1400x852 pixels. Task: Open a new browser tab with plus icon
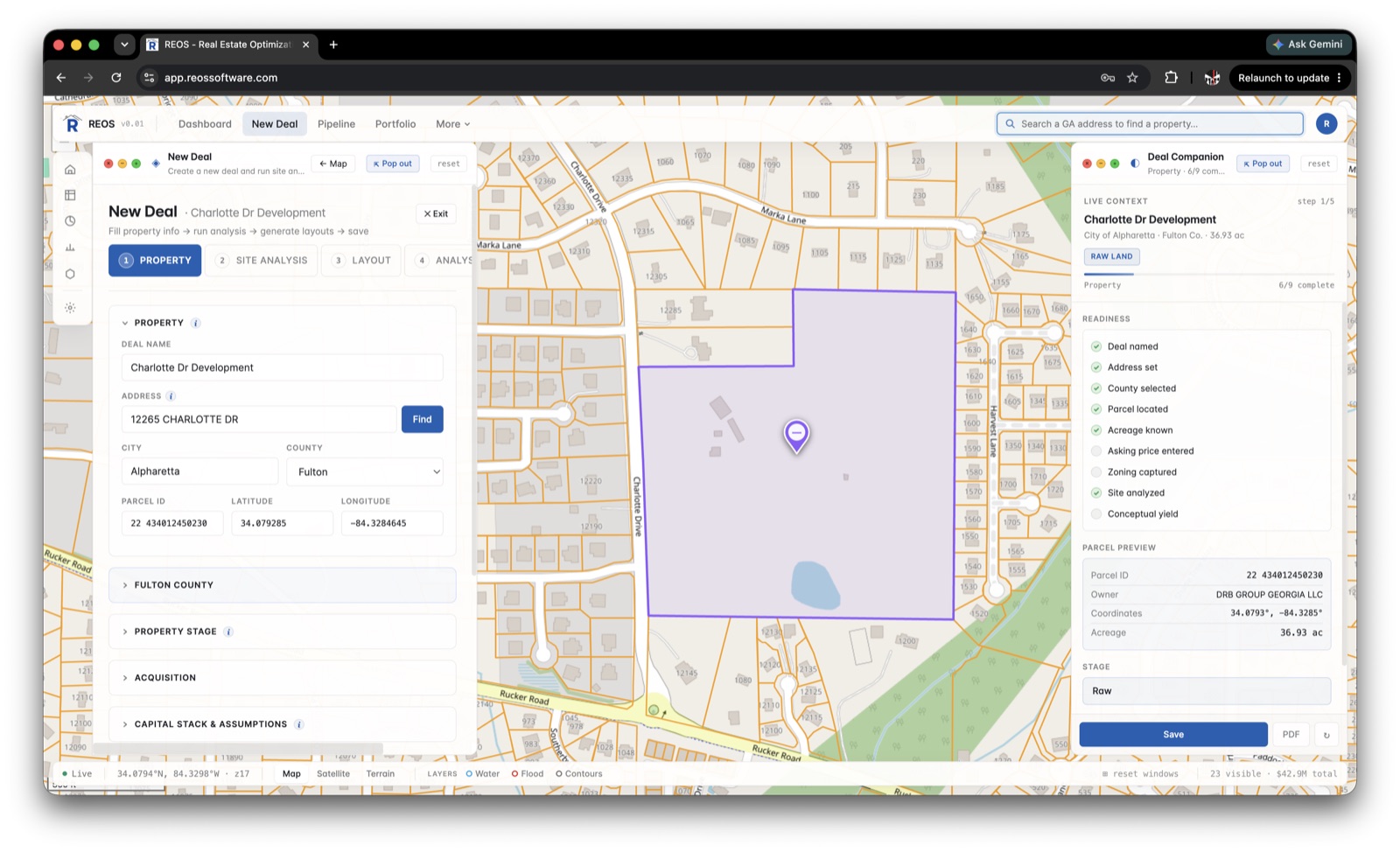point(333,45)
